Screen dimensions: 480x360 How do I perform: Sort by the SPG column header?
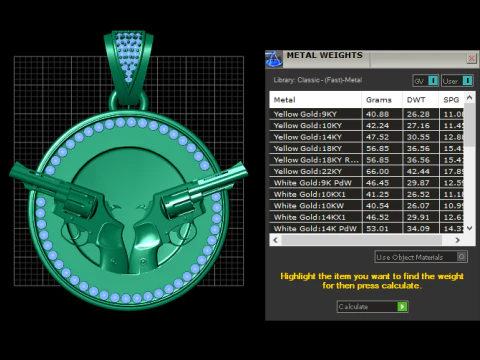(x=451, y=100)
